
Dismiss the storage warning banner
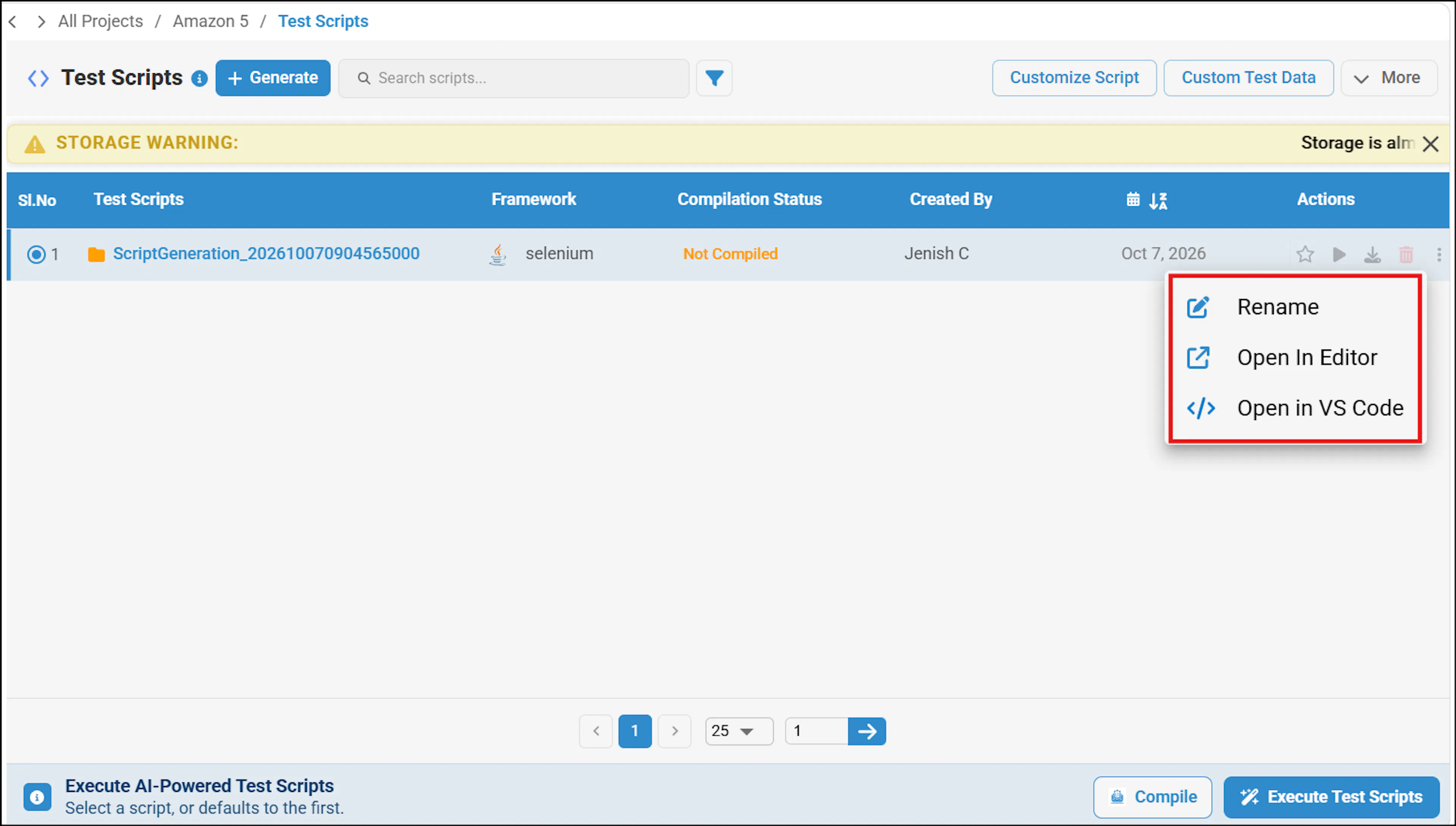pos(1430,144)
